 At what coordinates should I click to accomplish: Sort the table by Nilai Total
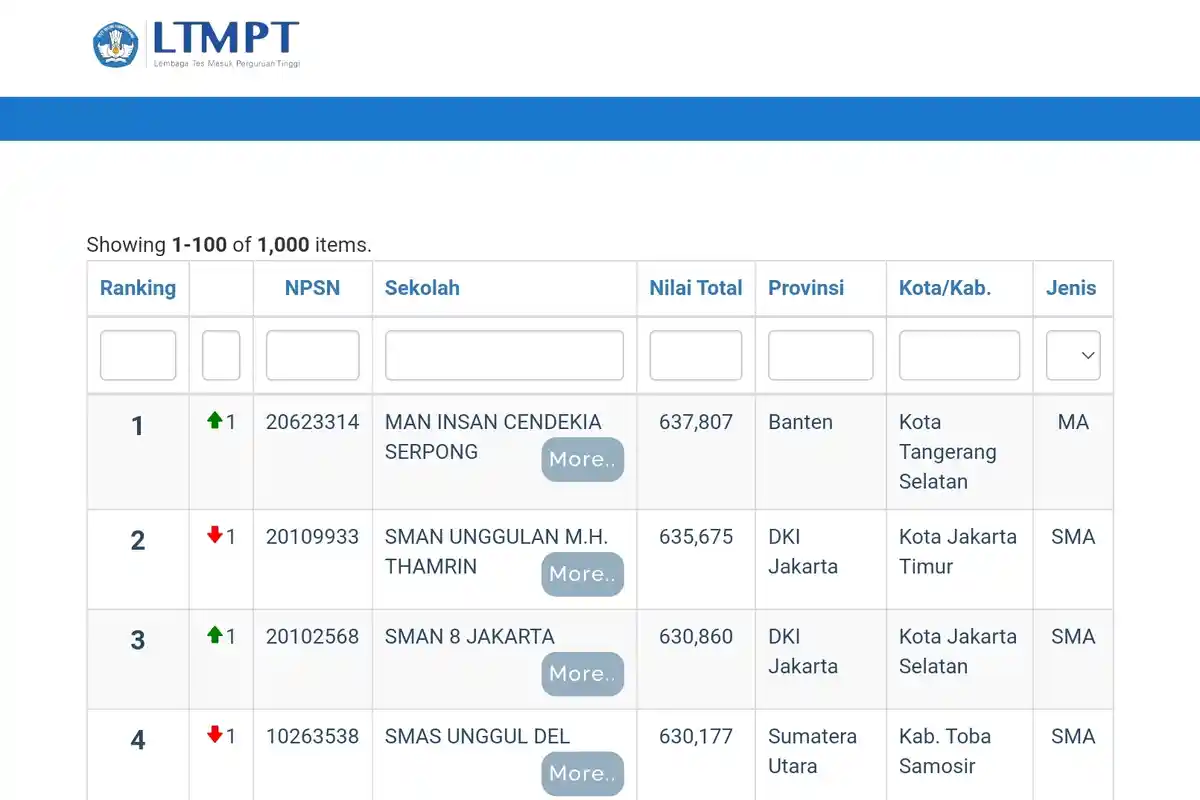click(x=695, y=288)
